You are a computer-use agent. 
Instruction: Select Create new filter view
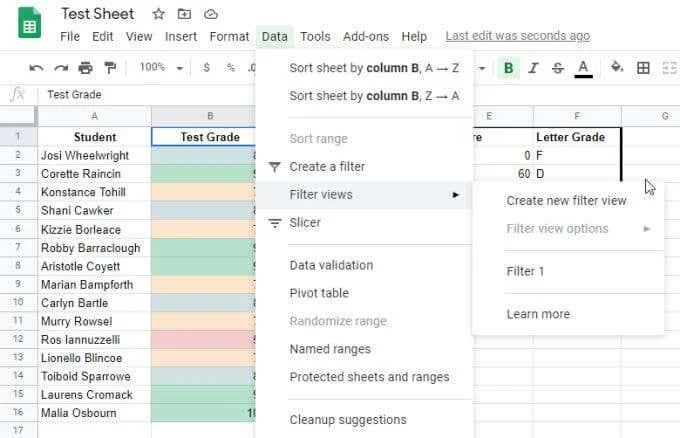[x=566, y=201]
